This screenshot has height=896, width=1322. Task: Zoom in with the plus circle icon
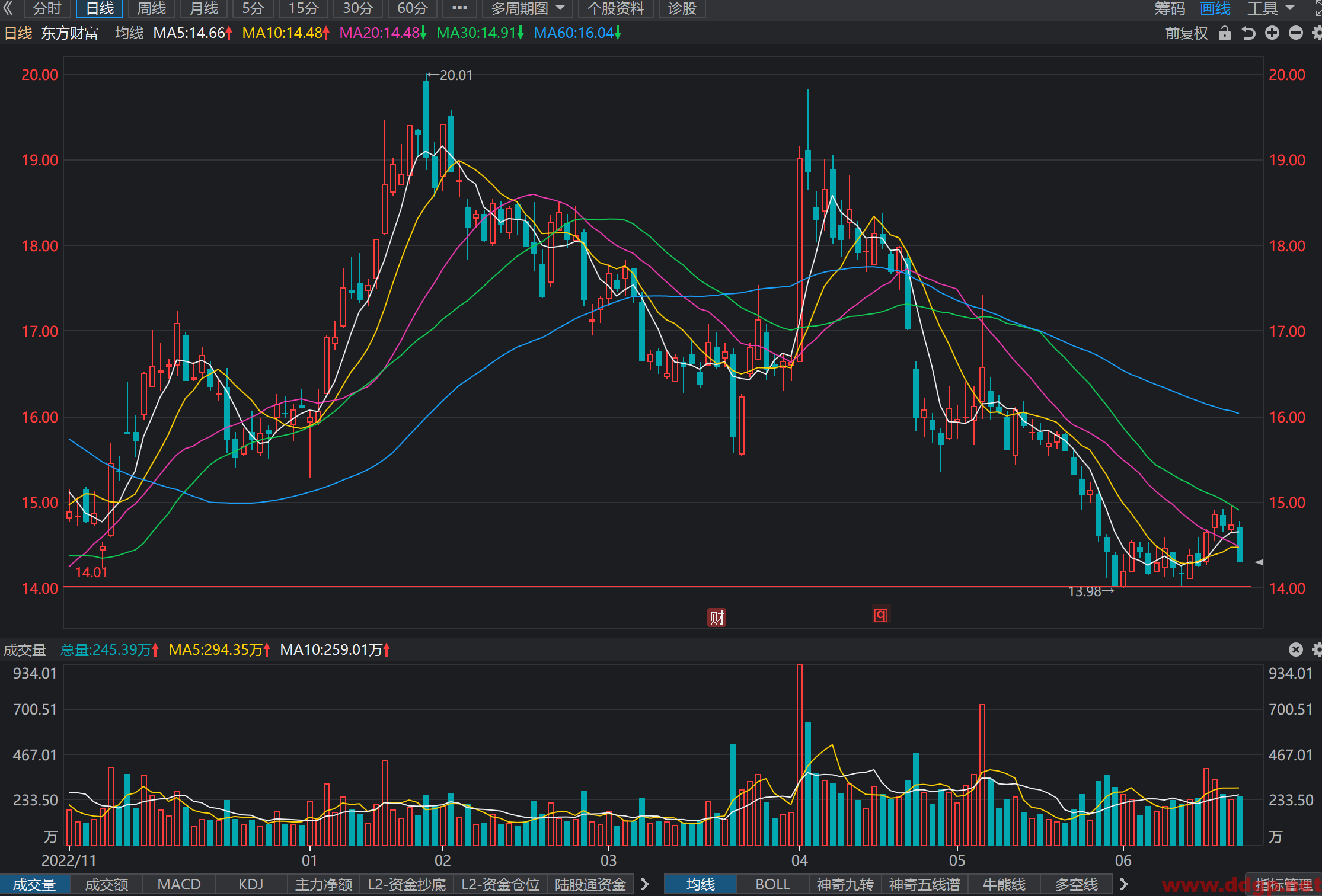[1272, 33]
